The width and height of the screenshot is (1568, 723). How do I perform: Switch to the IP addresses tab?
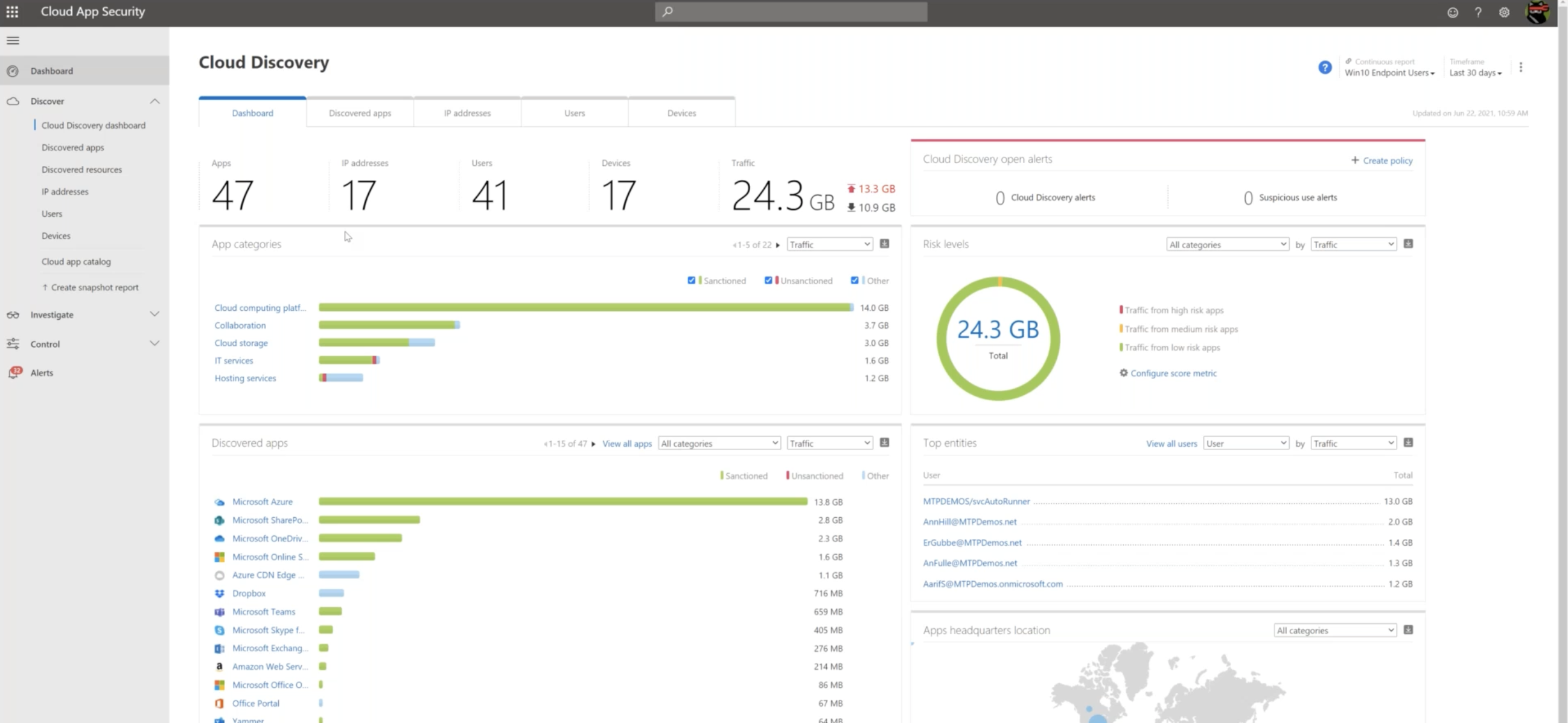tap(467, 113)
